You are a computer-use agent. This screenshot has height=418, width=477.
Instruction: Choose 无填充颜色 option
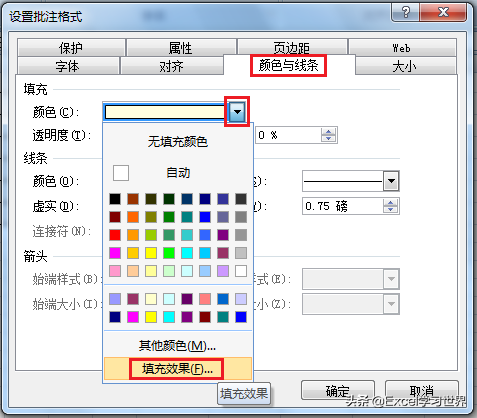coord(178,142)
